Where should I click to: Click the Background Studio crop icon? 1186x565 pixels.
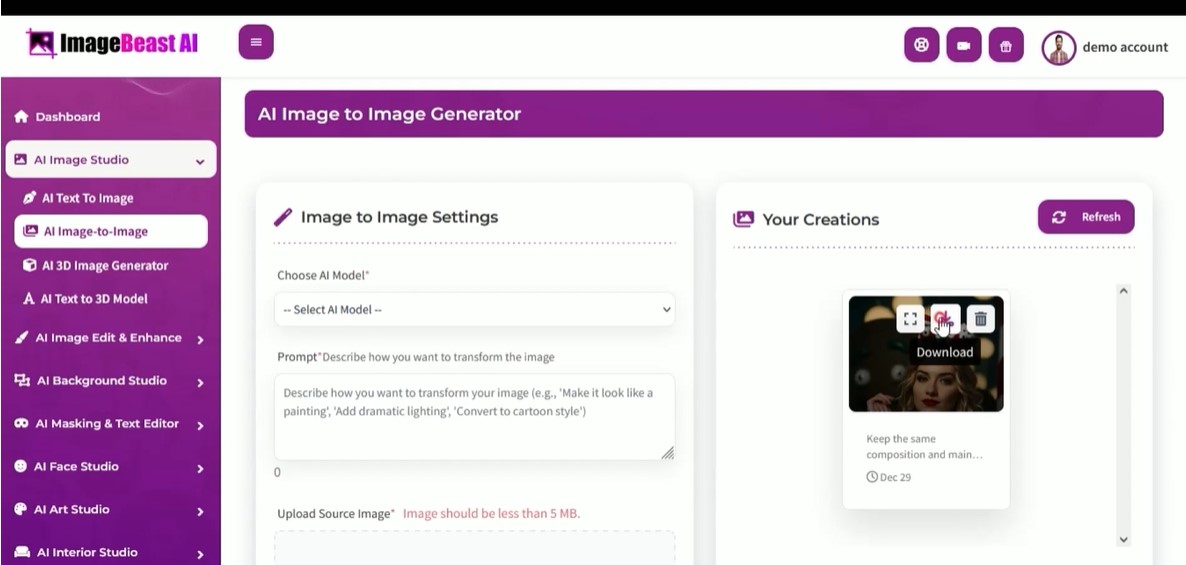click(22, 380)
